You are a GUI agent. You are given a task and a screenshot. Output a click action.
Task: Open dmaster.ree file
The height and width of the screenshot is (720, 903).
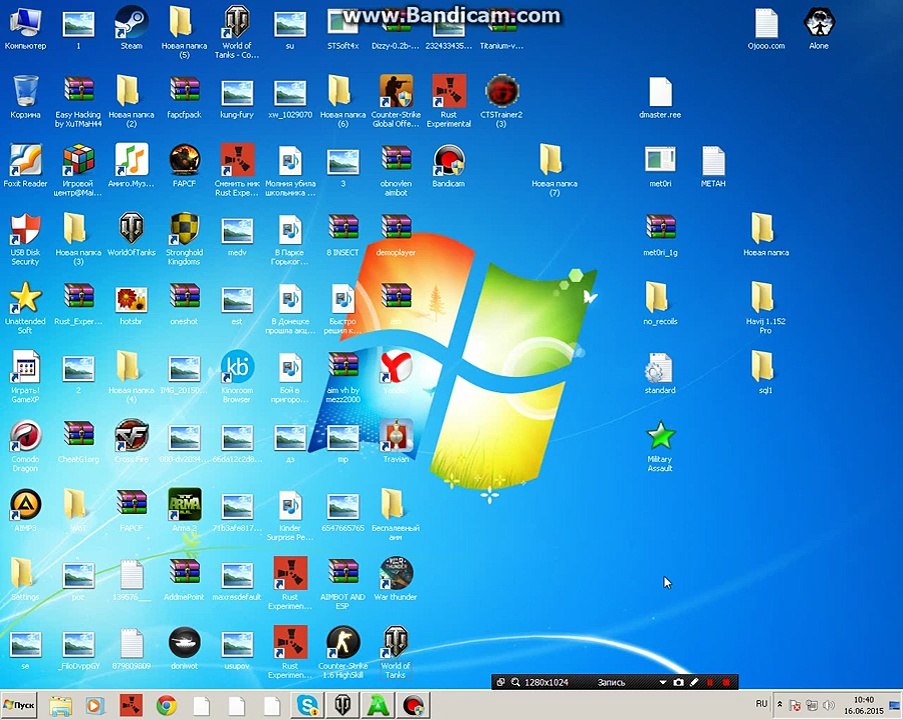point(660,97)
